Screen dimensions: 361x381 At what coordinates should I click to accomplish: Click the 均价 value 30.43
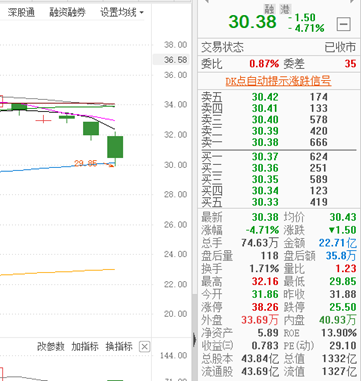point(343,217)
